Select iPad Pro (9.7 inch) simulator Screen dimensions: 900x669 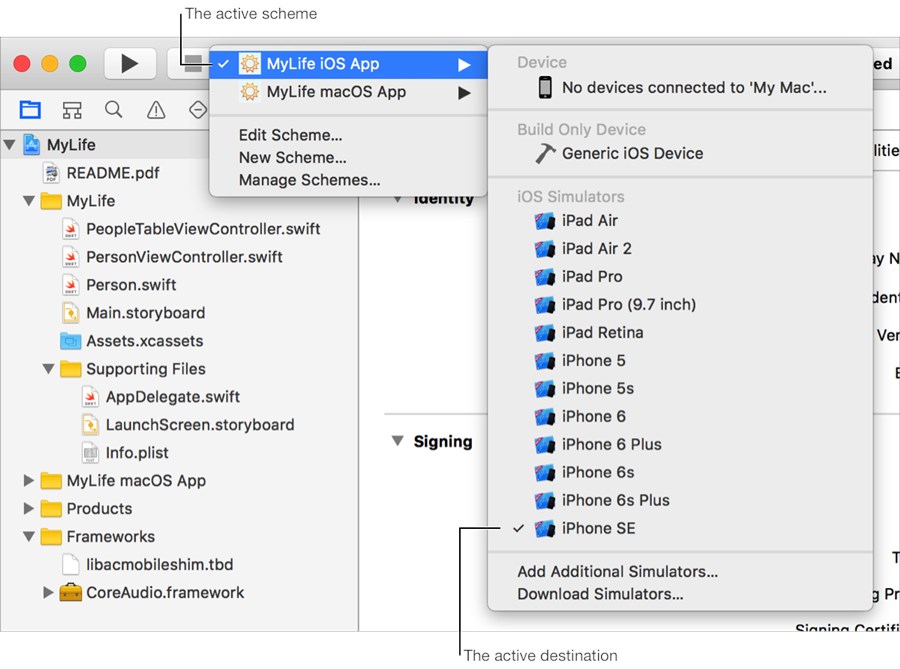tap(628, 304)
